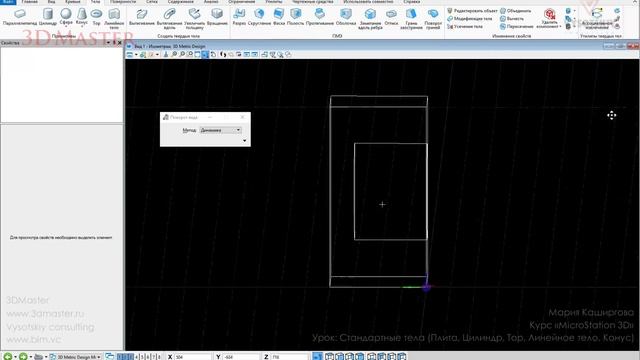The image size is (640, 360).
Task: Pick the Поворот граней tool
Action: point(433,18)
